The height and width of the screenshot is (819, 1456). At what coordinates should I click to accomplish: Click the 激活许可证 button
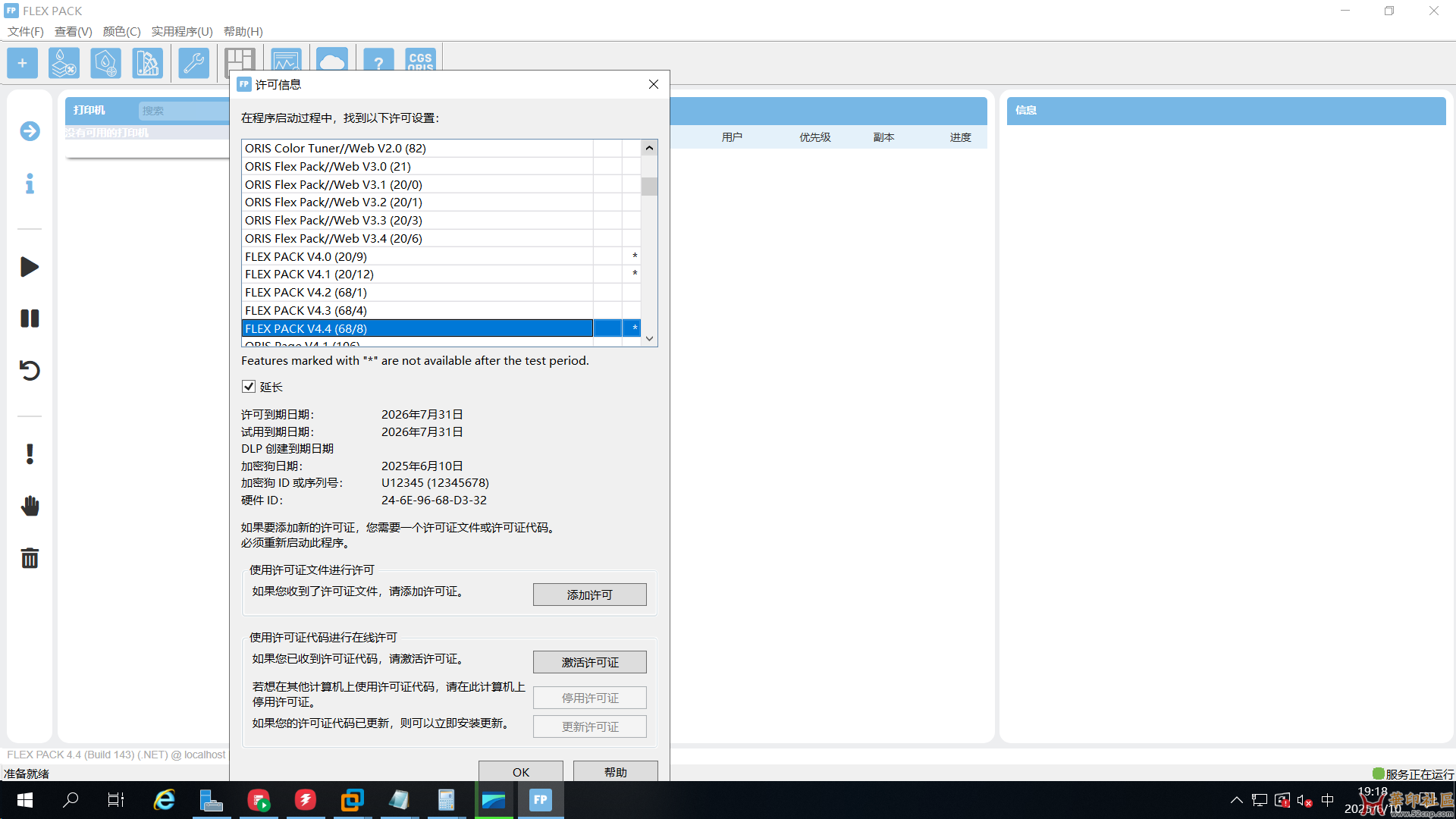point(590,662)
